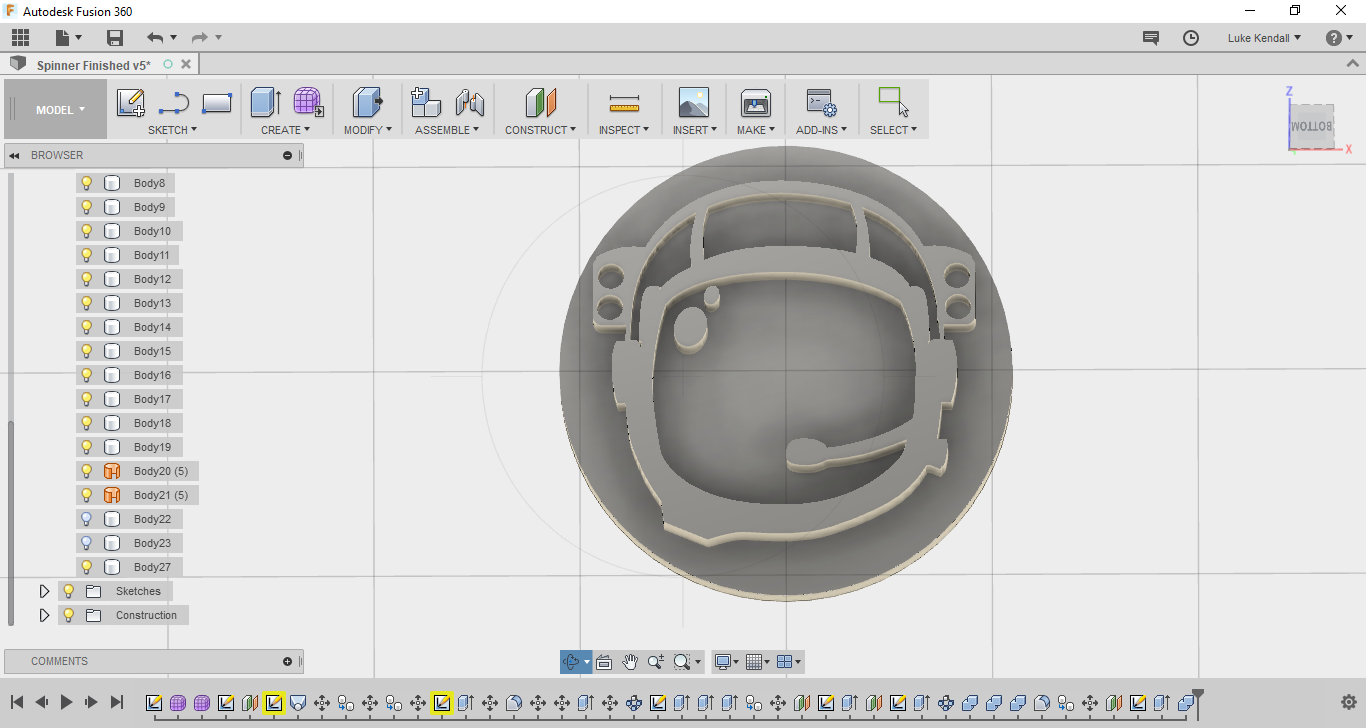Click the Save icon
The image size is (1366, 728).
[115, 38]
